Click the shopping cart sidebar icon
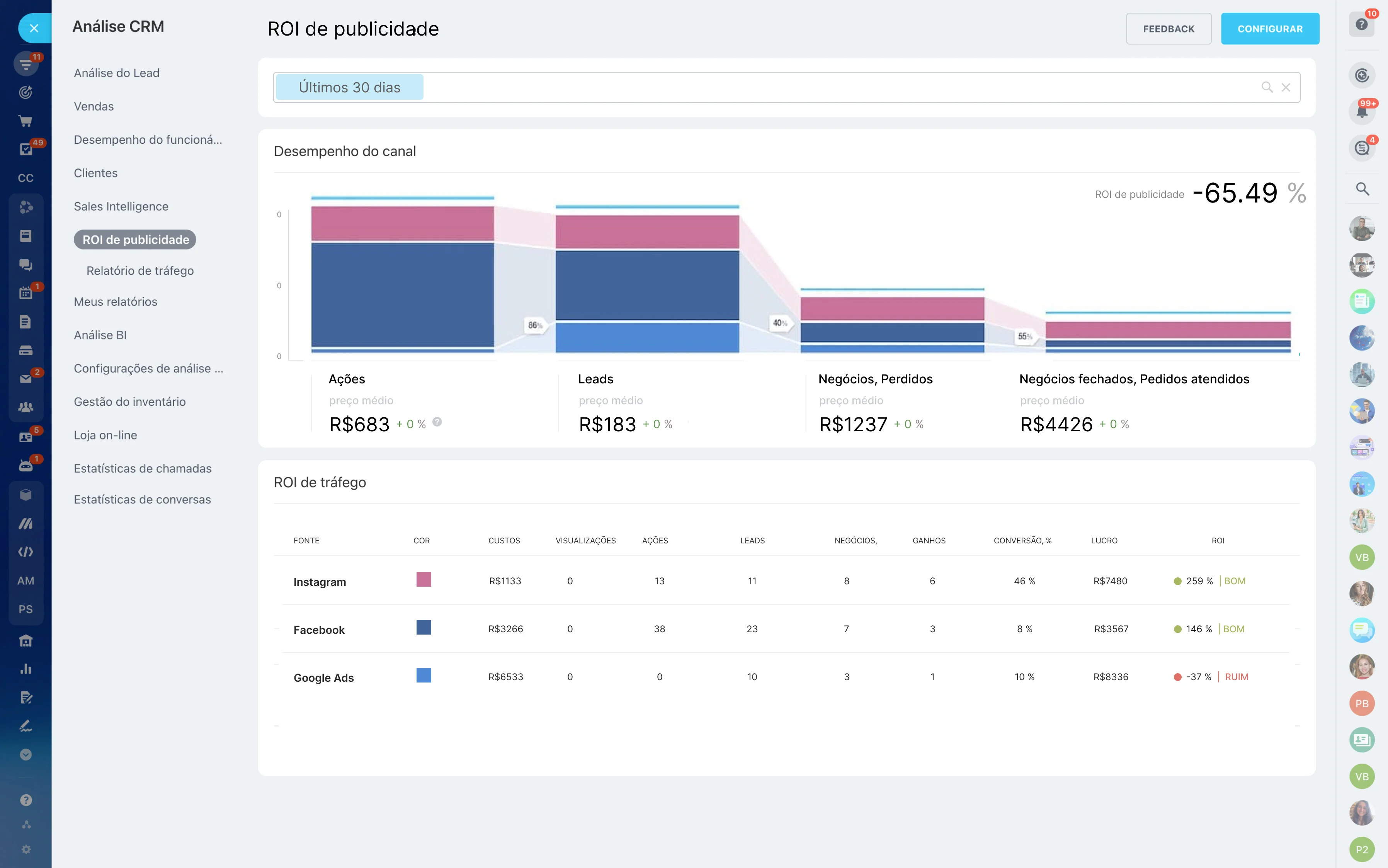 coord(25,121)
